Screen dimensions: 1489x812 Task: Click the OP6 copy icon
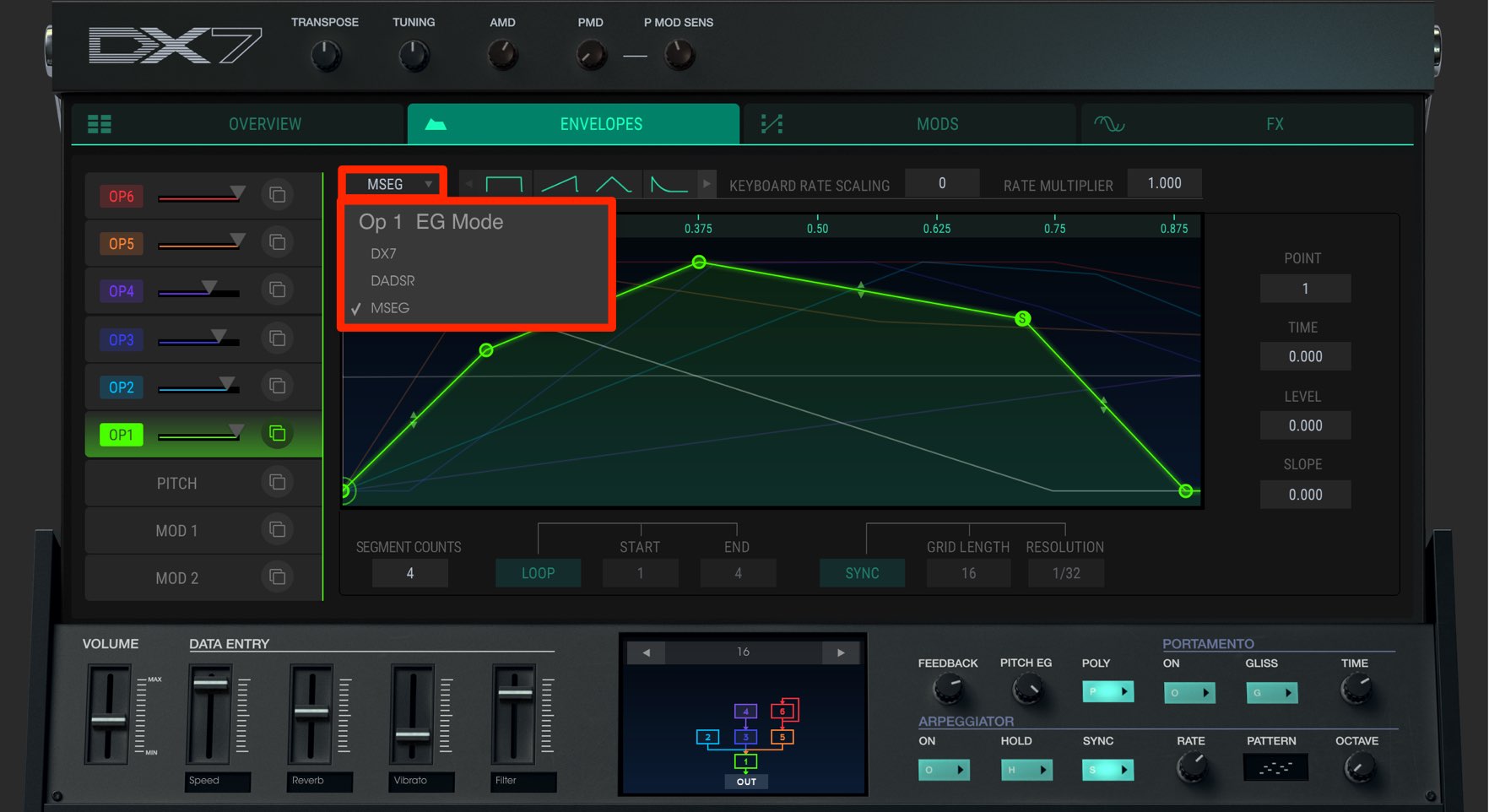point(277,195)
